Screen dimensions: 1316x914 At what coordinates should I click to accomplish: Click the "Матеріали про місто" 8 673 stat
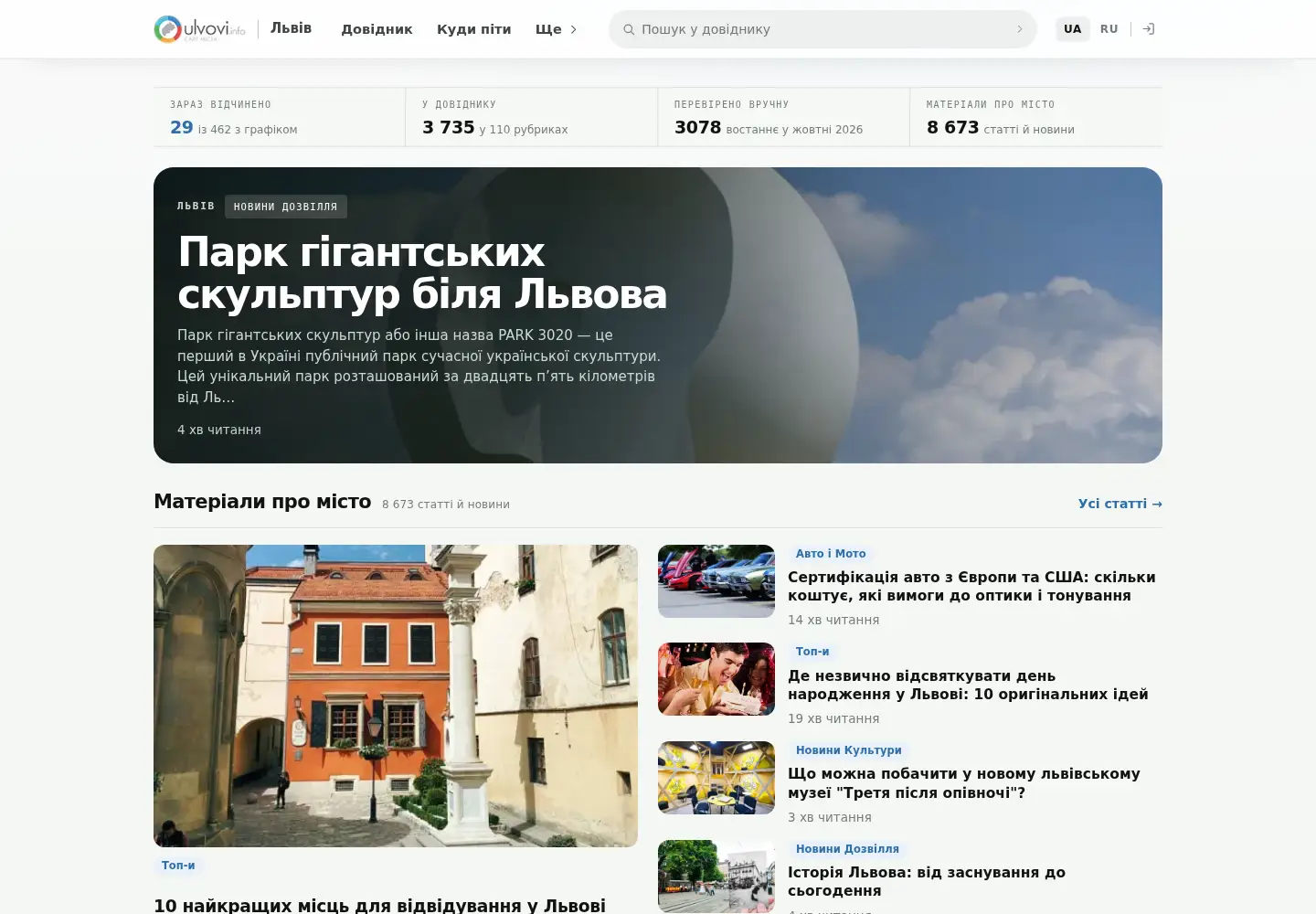(x=1036, y=117)
